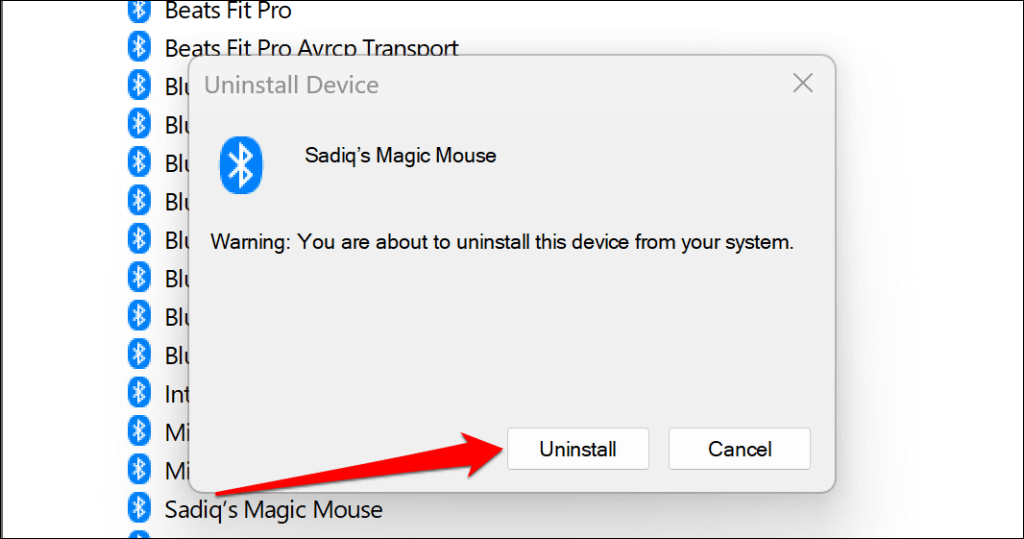Click Bluetooth icon beside Sadiq's Magic Mouse list entry
The height and width of the screenshot is (539, 1024).
click(139, 508)
